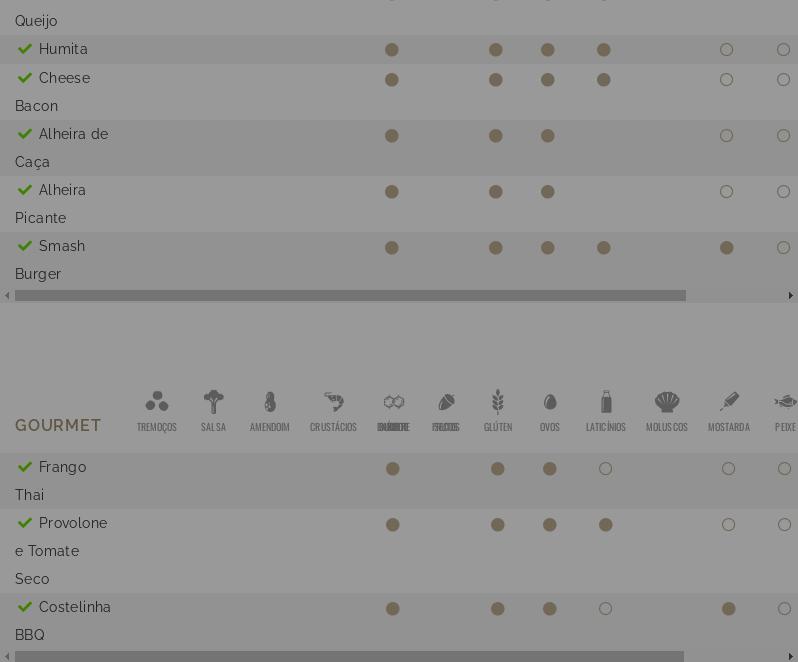Click the GOURMET section heading
Viewport: 798px width, 662px height.
(x=58, y=425)
